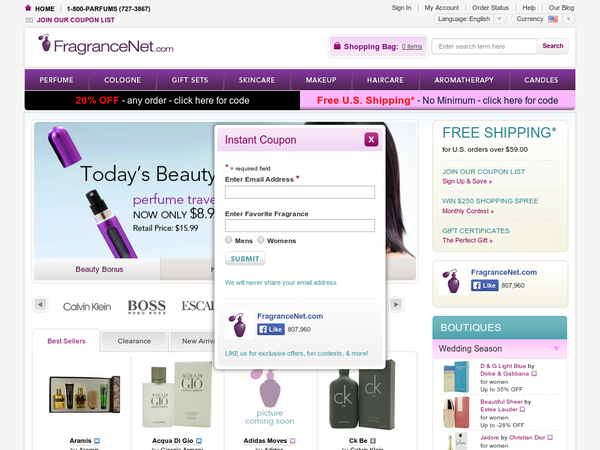Click the envelope icon beside Join Our Coupon List
Image resolution: width=600 pixels, height=450 pixels.
(x=29, y=20)
